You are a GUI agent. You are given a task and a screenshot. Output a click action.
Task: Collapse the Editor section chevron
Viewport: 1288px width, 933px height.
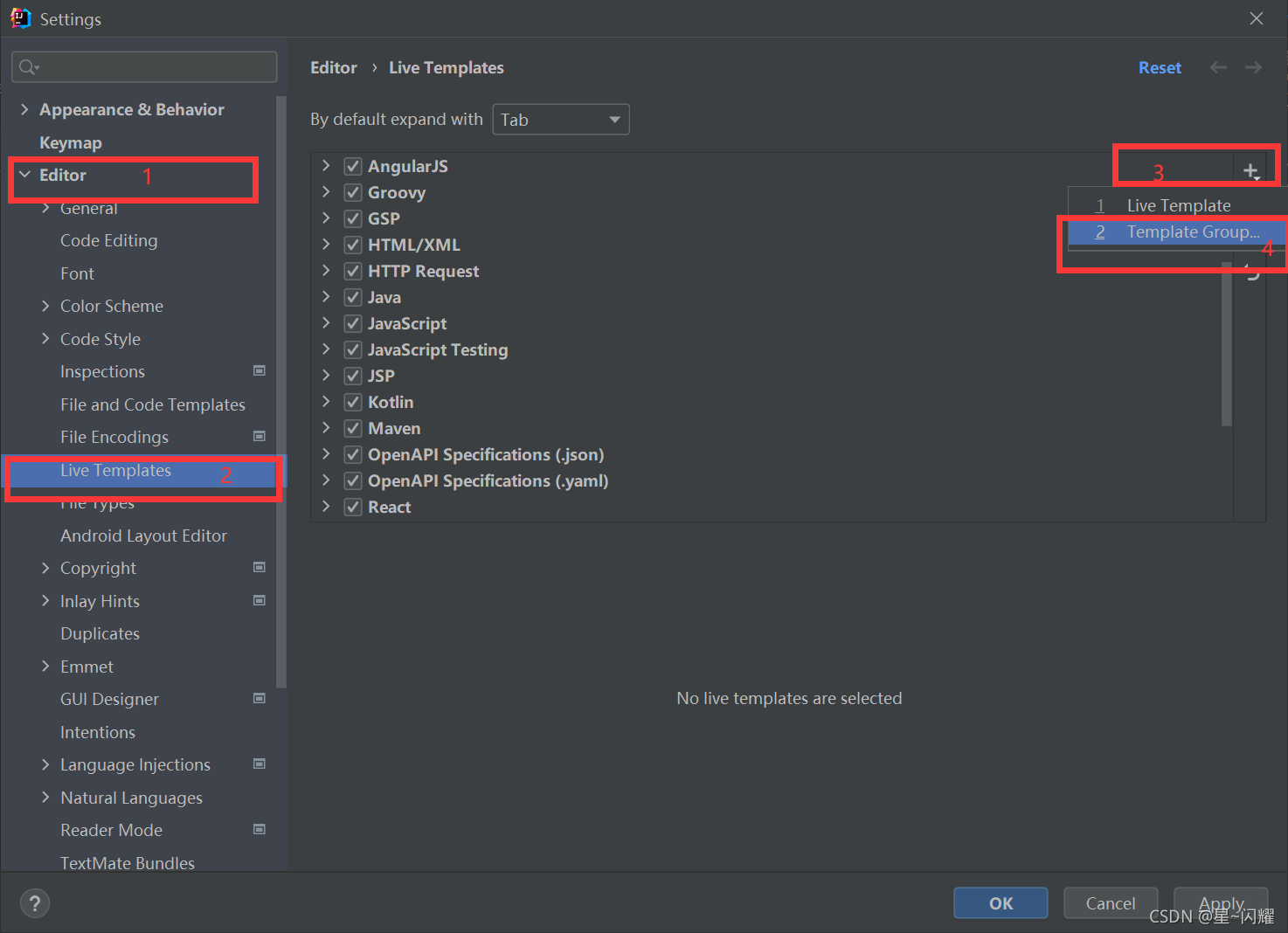point(24,175)
